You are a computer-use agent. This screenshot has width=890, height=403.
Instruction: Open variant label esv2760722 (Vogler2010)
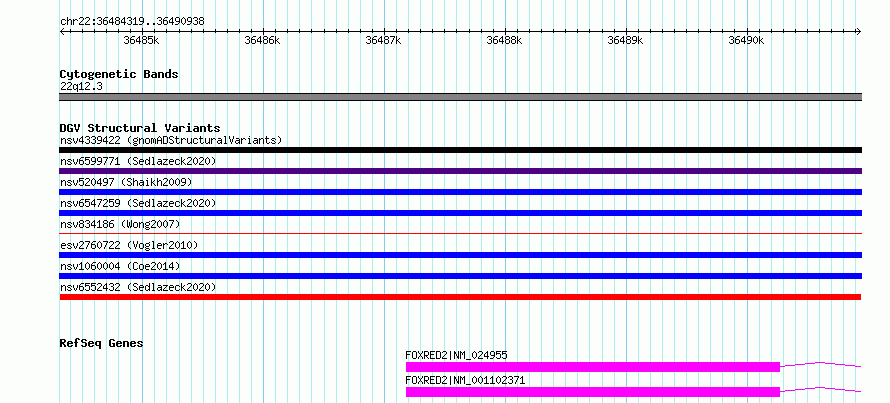[129, 245]
